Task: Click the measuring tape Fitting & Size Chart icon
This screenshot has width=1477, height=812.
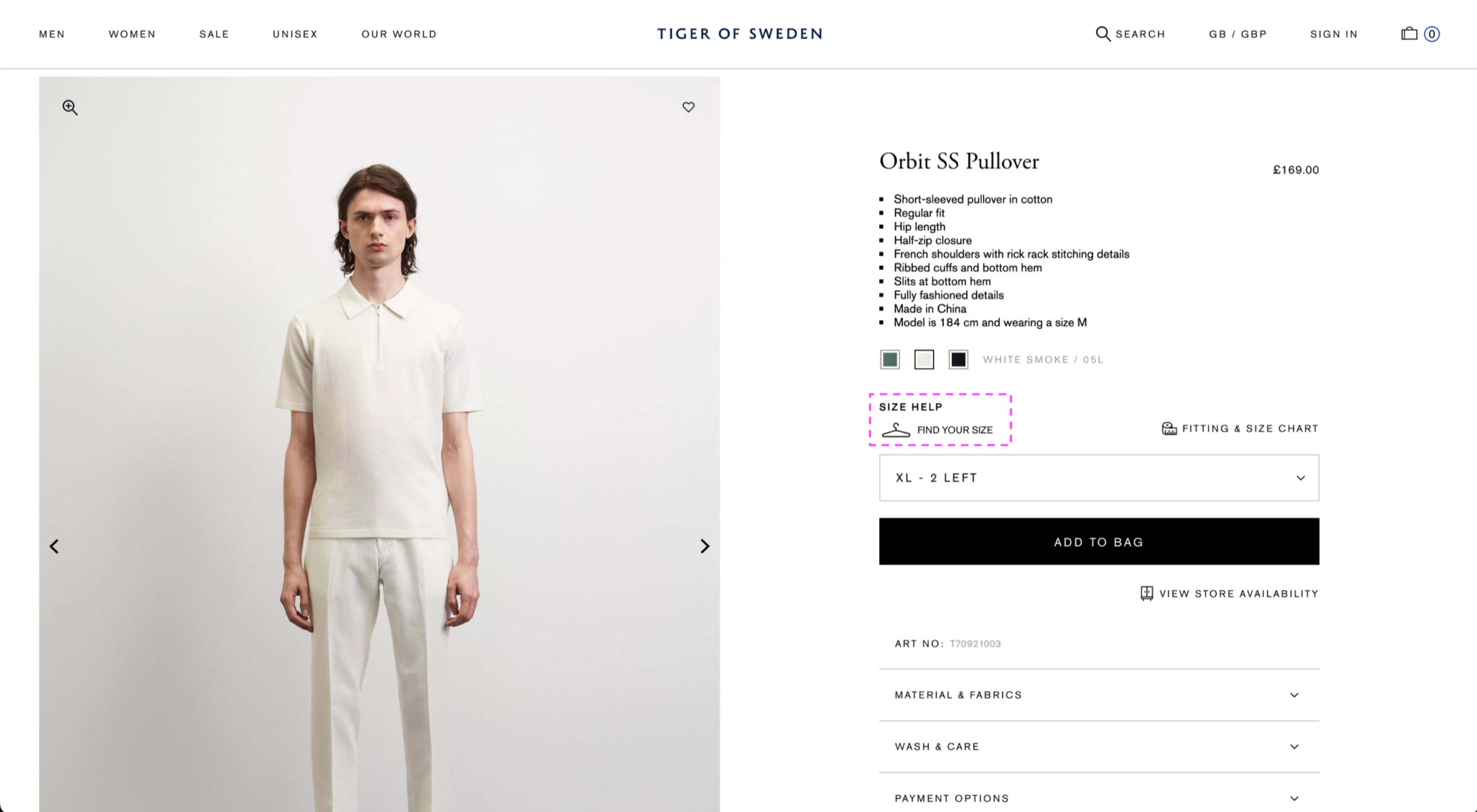Action: click(1168, 428)
